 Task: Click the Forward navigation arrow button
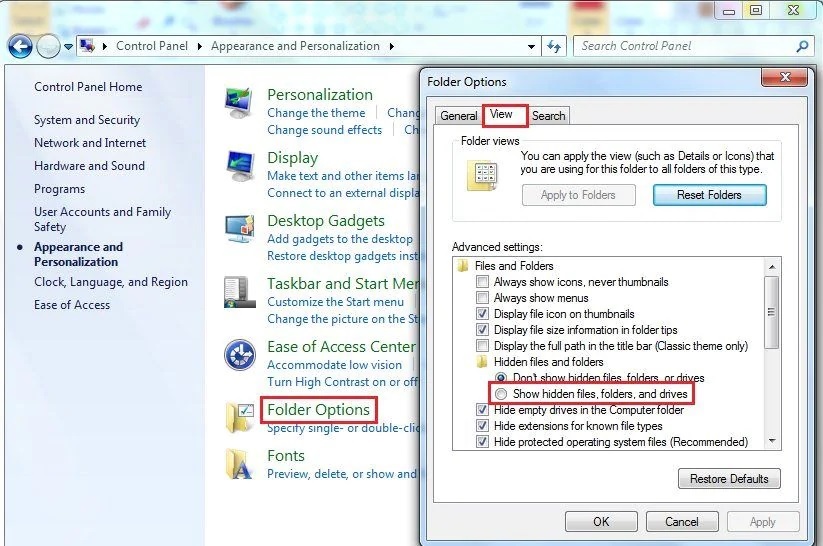(48, 47)
